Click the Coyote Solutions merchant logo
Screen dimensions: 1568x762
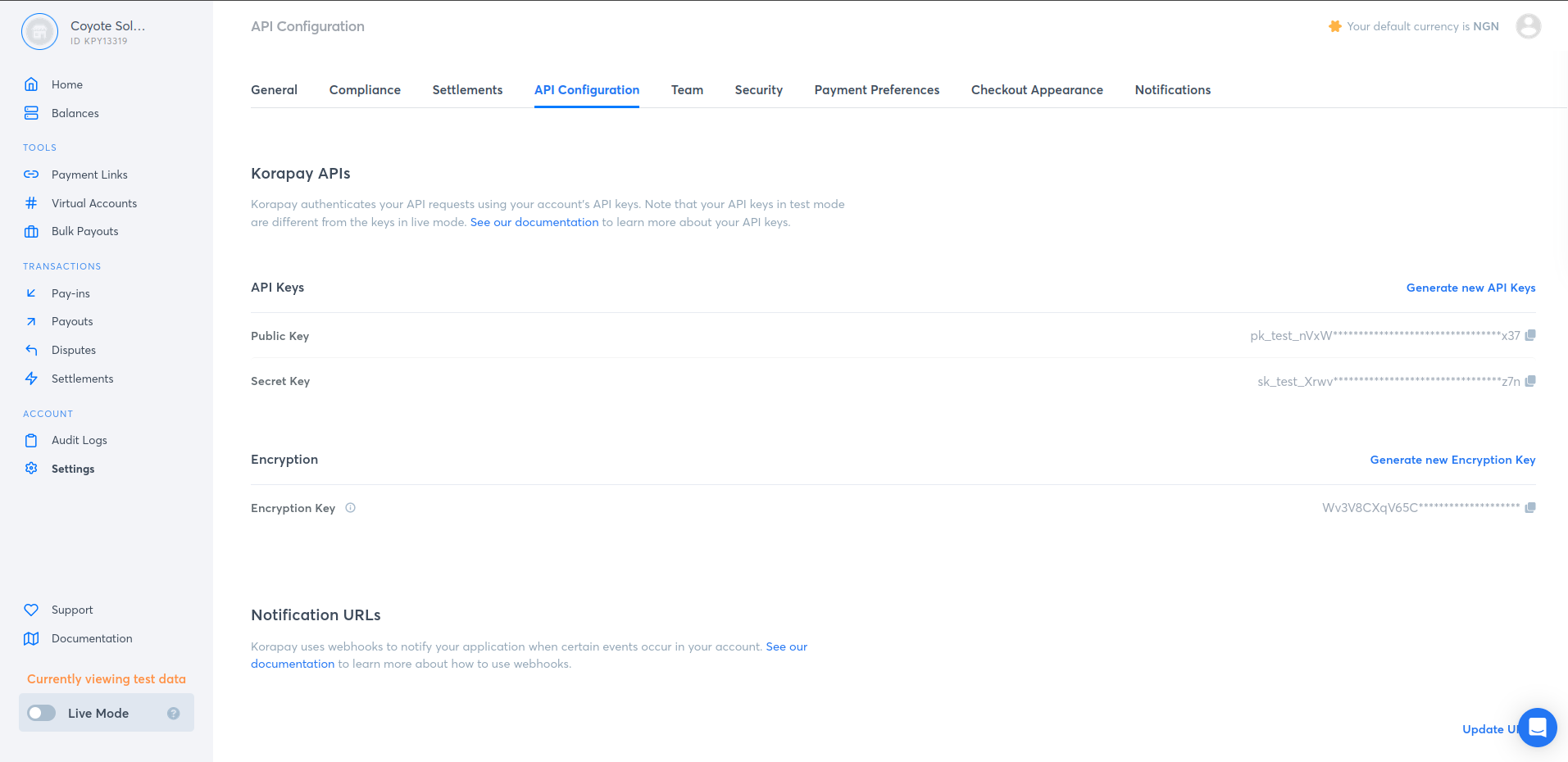coord(39,32)
